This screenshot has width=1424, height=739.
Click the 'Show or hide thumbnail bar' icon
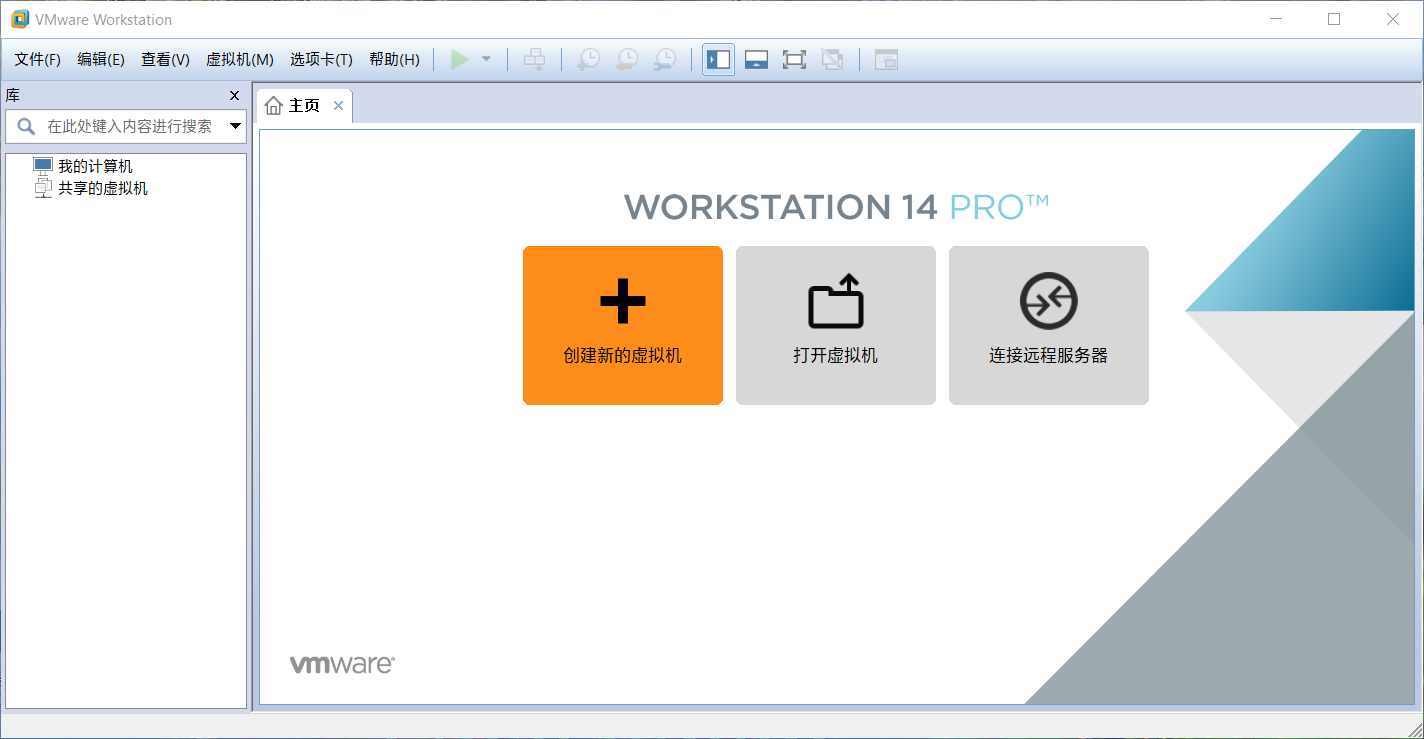(756, 59)
